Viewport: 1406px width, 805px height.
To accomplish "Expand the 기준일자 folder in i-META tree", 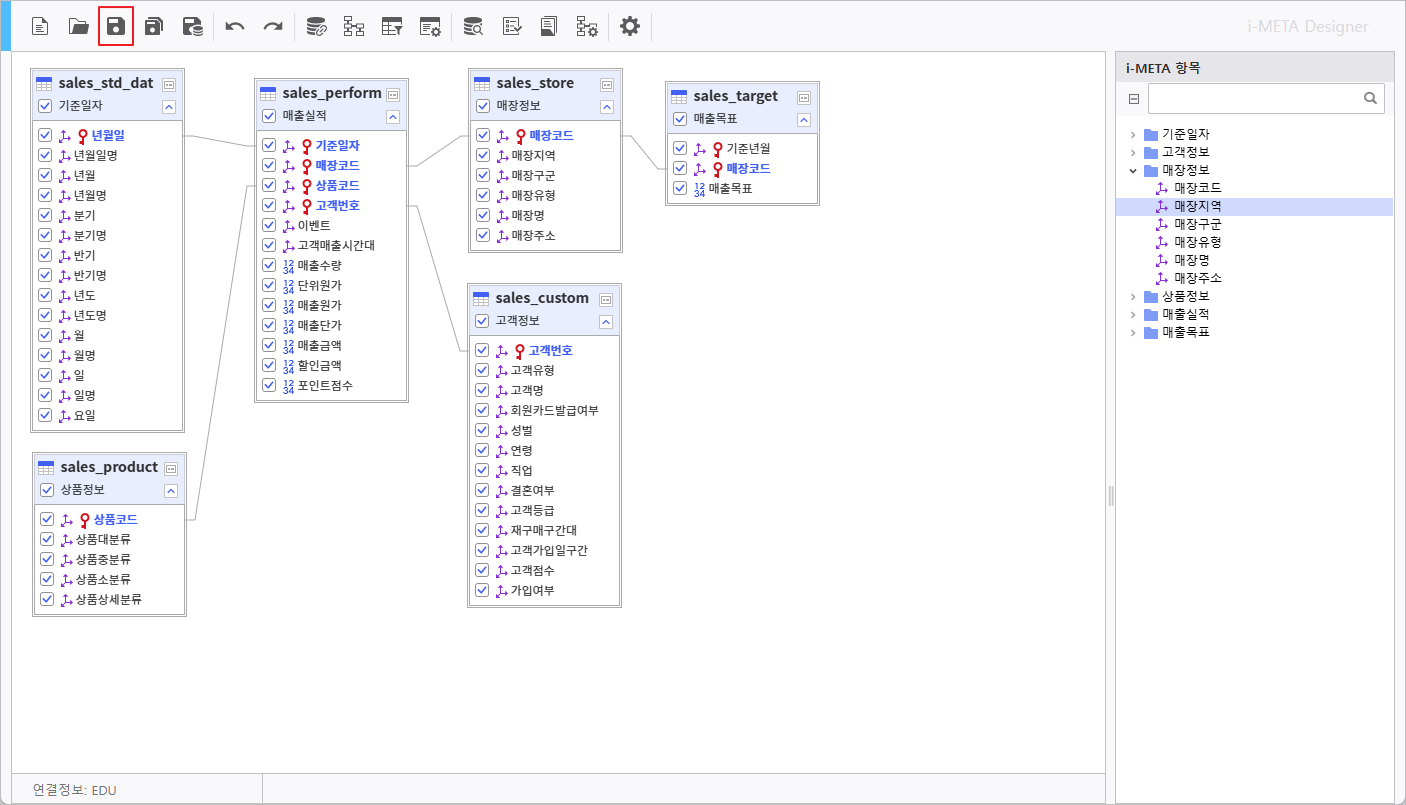I will 1133,134.
